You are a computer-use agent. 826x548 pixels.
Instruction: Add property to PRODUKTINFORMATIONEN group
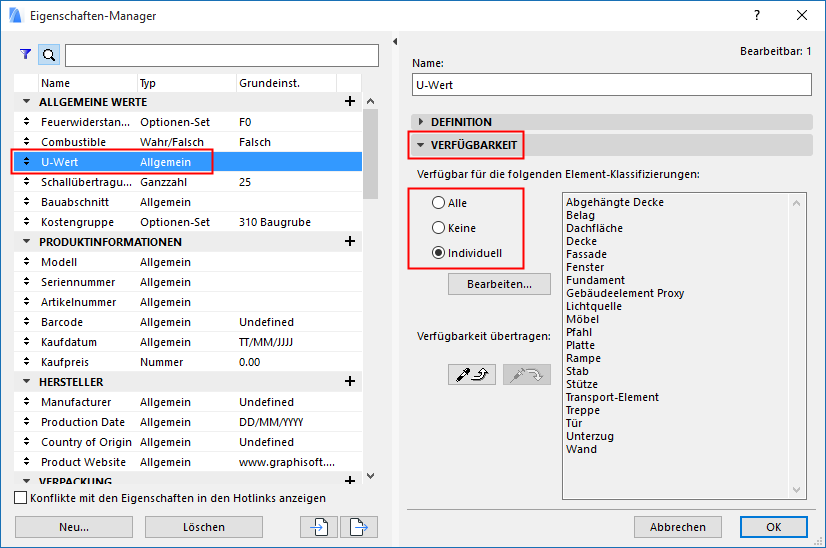click(x=350, y=241)
